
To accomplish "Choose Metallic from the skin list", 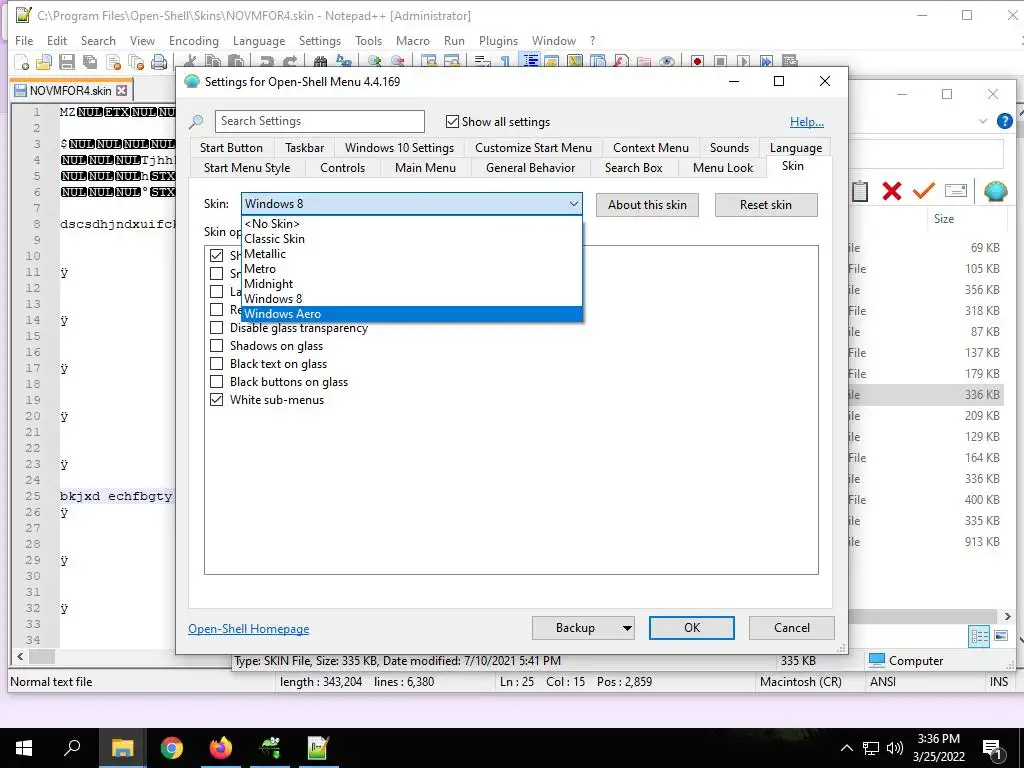I will click(412, 253).
